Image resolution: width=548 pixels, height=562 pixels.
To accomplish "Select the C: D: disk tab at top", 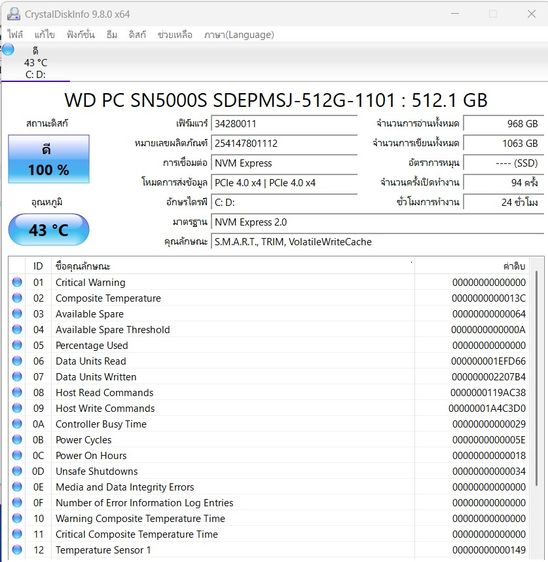I will 35,62.
